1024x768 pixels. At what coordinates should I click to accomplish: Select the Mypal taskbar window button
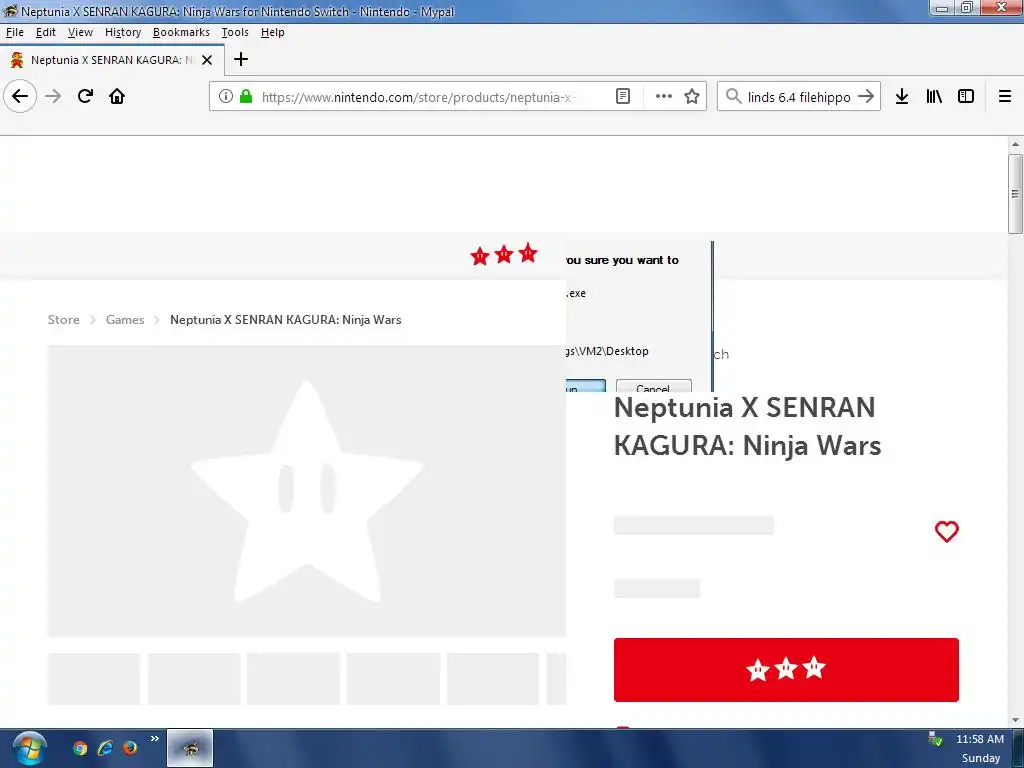190,748
